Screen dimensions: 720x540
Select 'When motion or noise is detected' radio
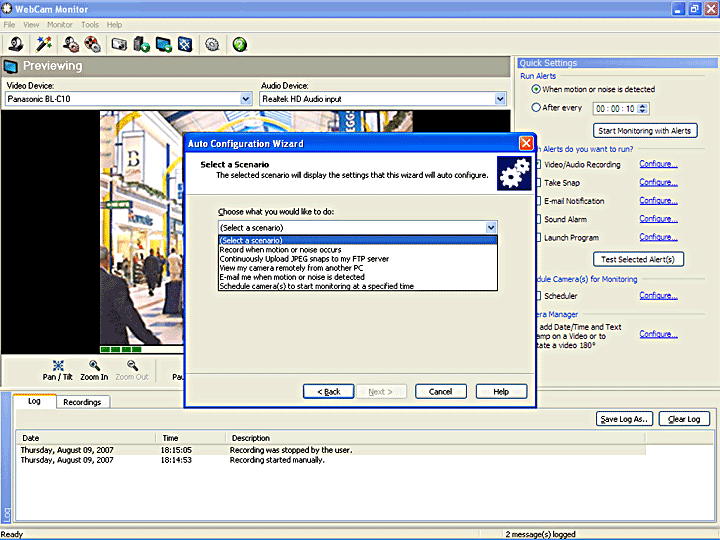click(x=535, y=89)
